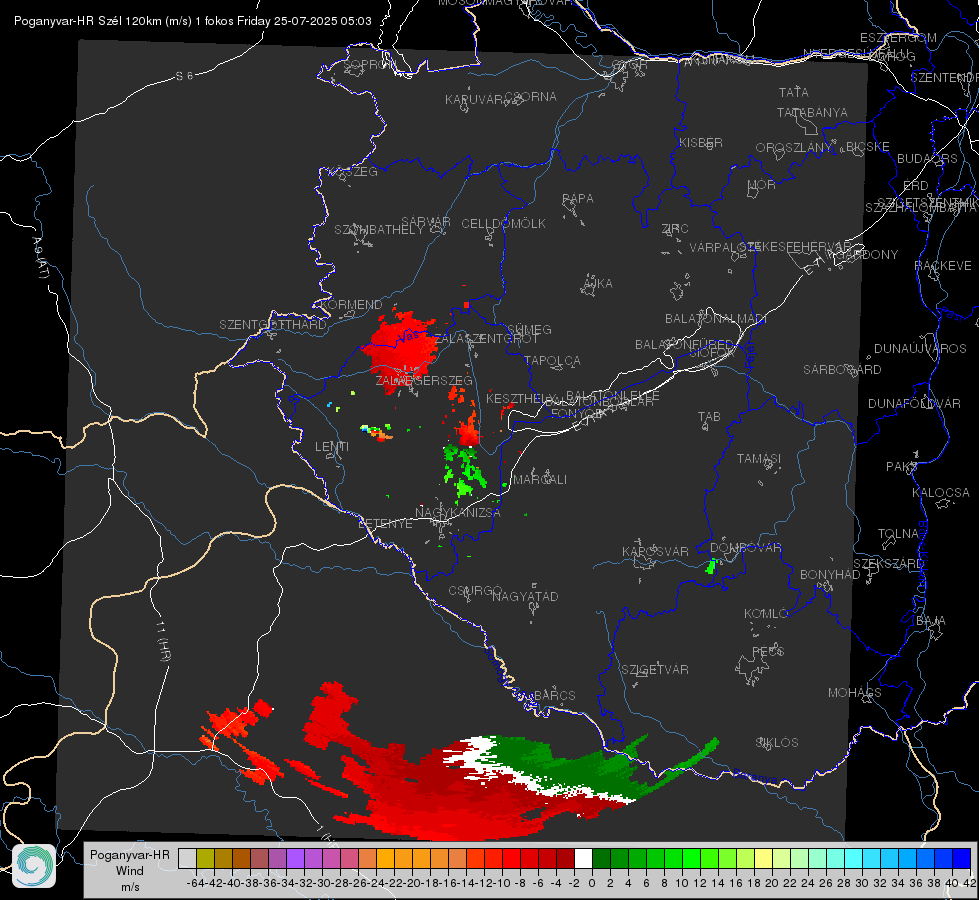
Task: Click the large red echo over Zalaegerszeg
Action: (x=401, y=350)
